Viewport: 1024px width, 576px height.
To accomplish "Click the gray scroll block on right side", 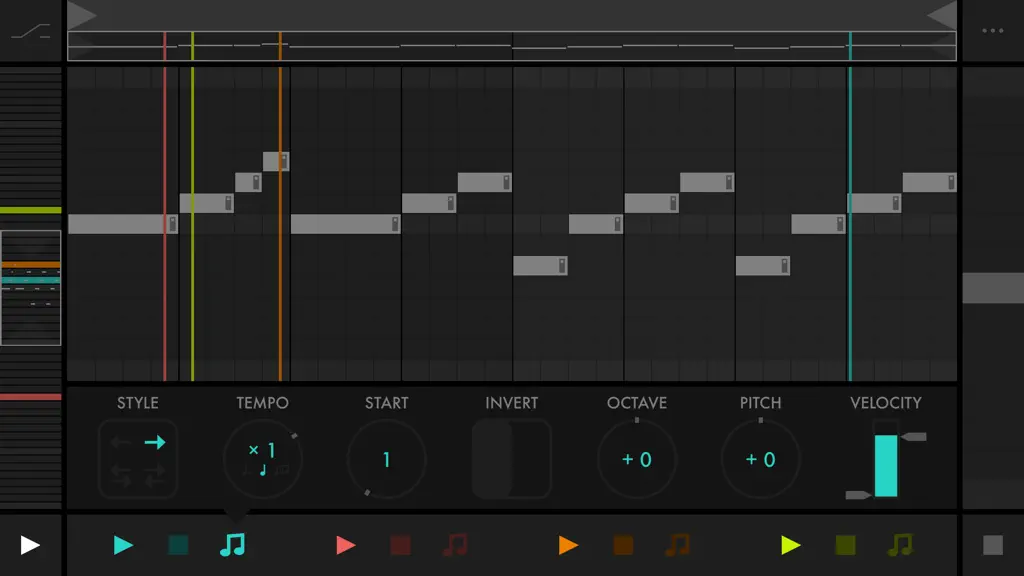I will tap(993, 288).
